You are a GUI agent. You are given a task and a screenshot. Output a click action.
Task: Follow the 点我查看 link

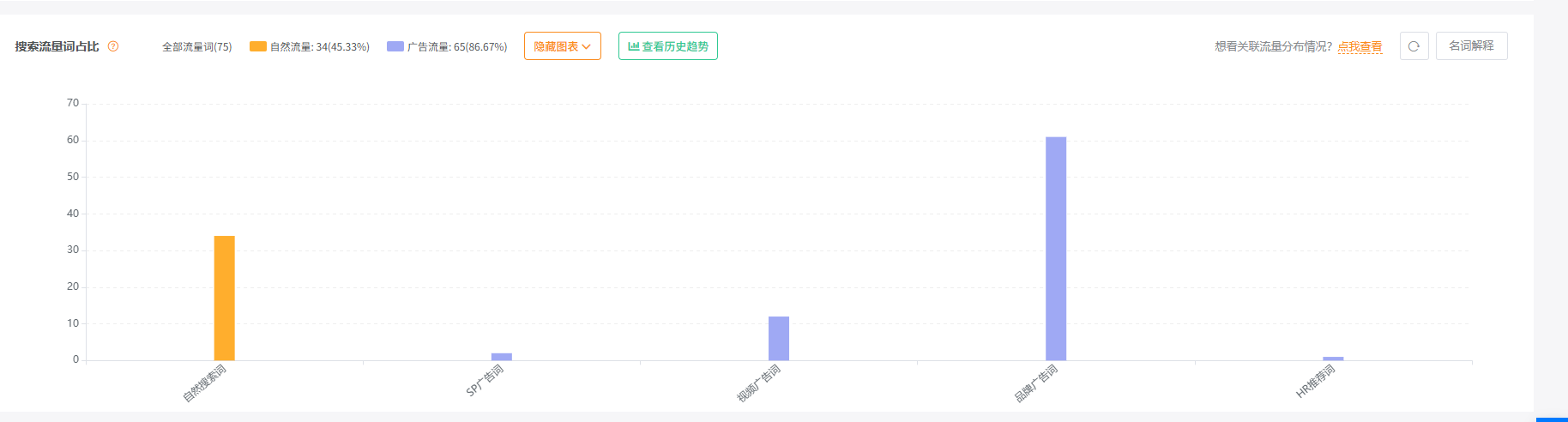(x=1360, y=46)
